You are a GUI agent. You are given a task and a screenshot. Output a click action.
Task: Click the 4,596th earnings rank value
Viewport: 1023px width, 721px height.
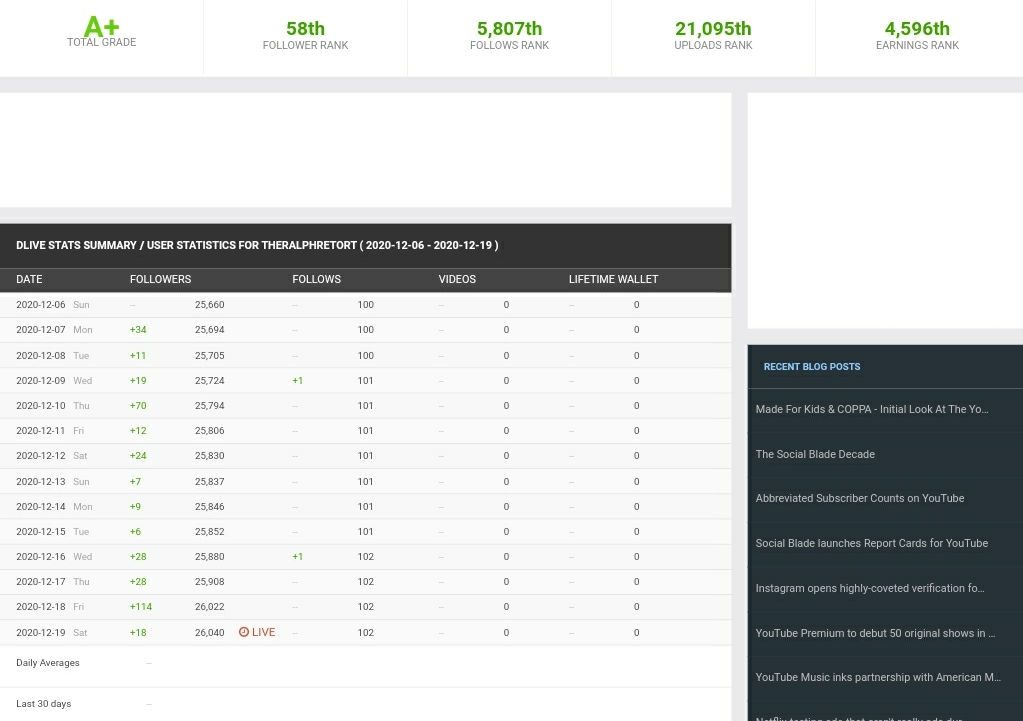[x=917, y=29]
